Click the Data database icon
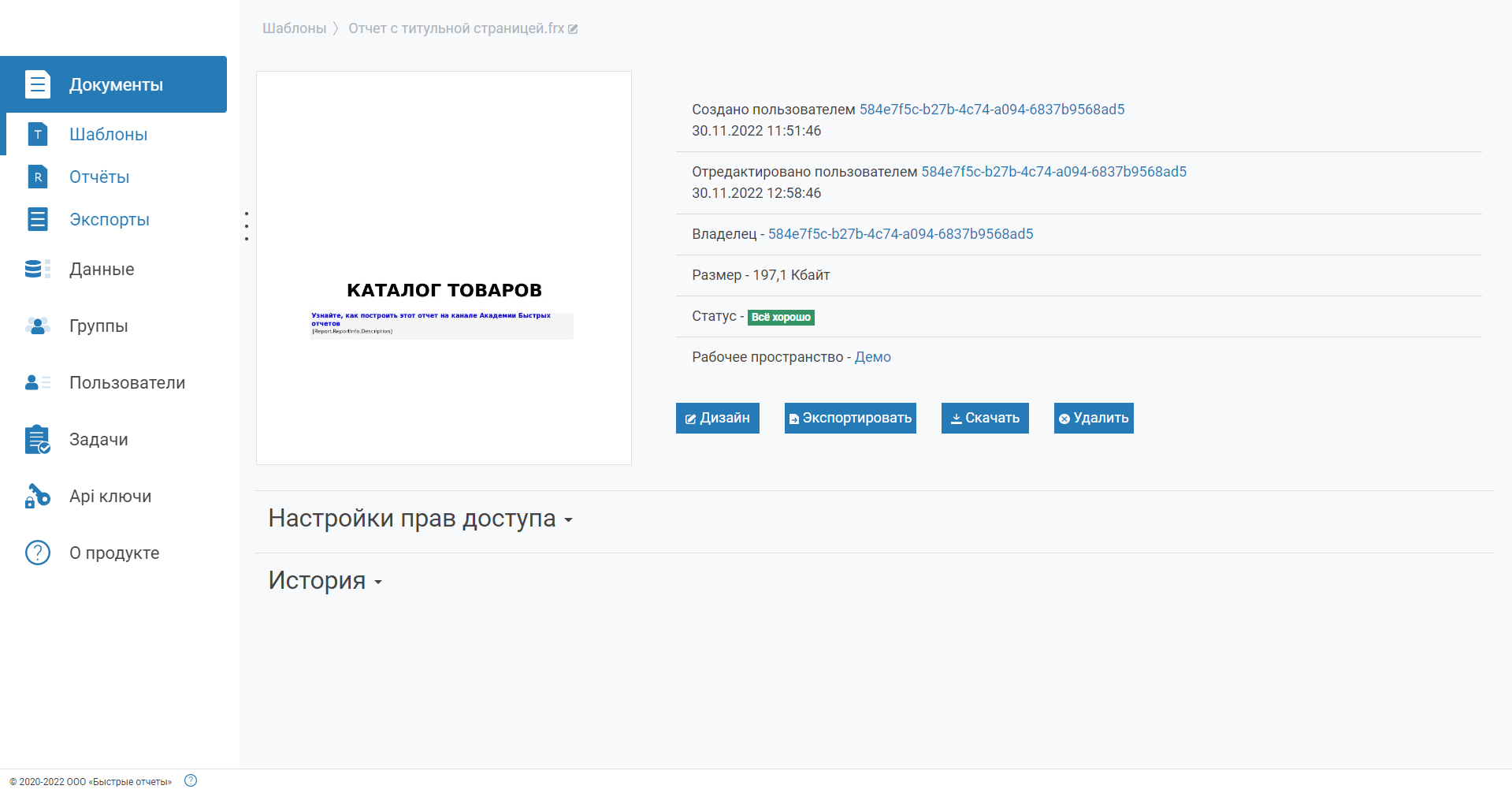The image size is (1512, 793). pos(37,269)
